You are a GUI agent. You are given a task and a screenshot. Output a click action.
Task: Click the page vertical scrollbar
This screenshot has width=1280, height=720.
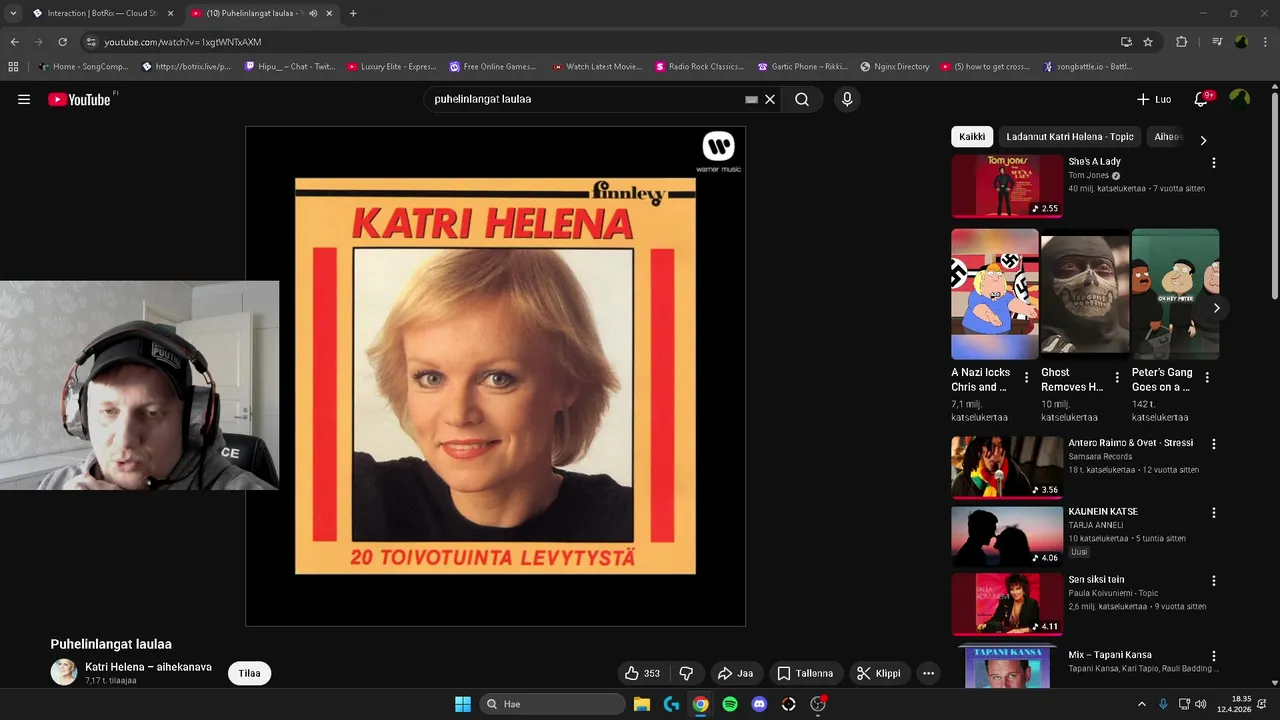point(1274,195)
